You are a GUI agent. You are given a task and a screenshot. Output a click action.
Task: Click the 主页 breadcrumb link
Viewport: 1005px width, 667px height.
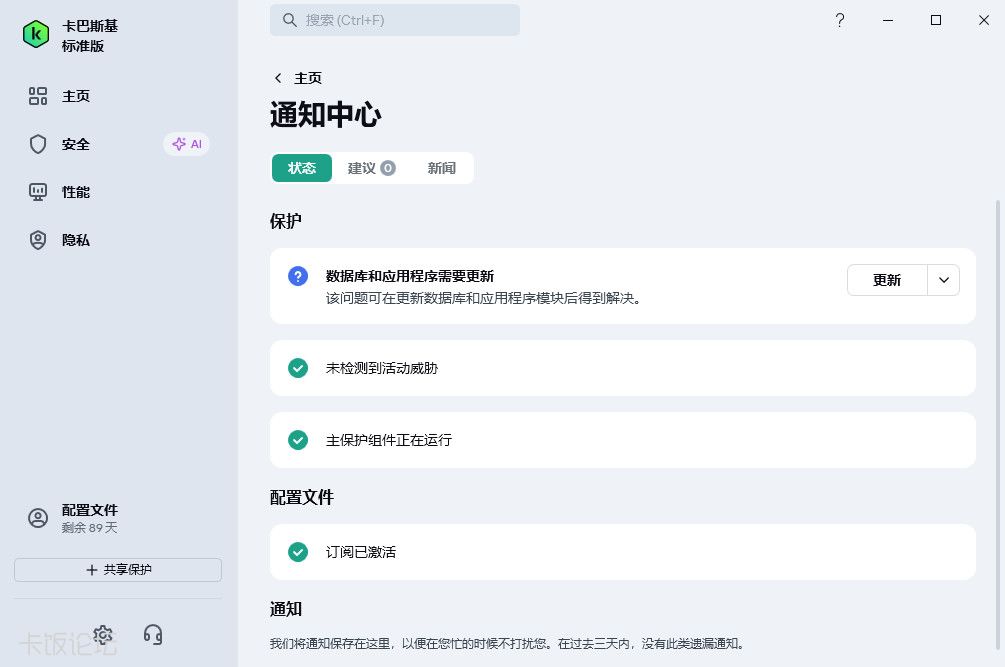point(308,78)
